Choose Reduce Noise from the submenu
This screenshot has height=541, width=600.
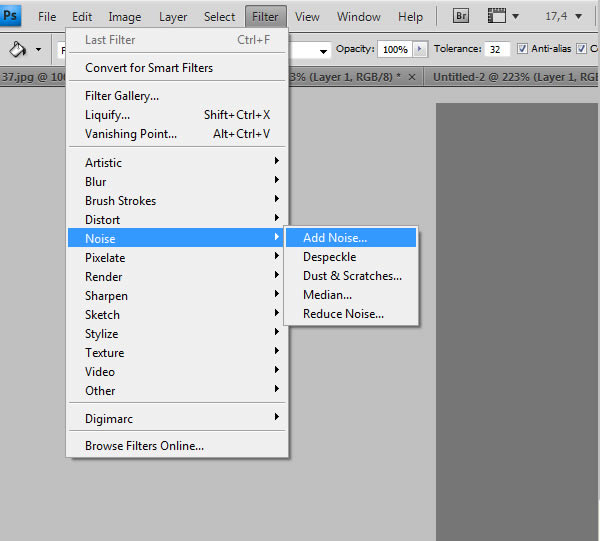343,314
